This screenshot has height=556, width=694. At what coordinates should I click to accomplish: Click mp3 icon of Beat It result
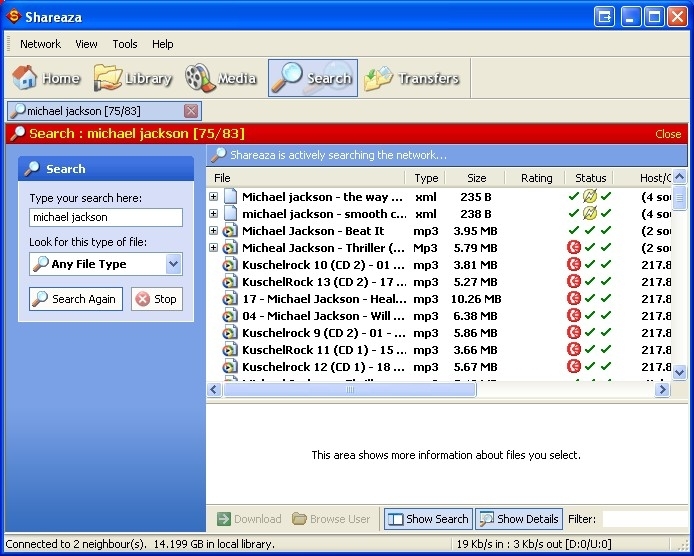click(x=230, y=231)
